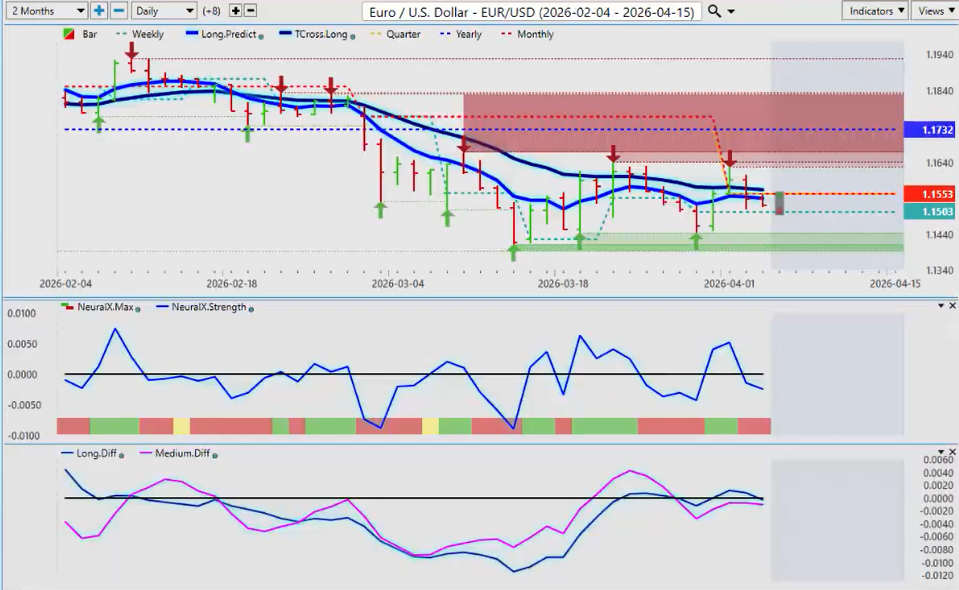Expand the arrow next to search icon
The width and height of the screenshot is (959, 590).
coord(732,11)
